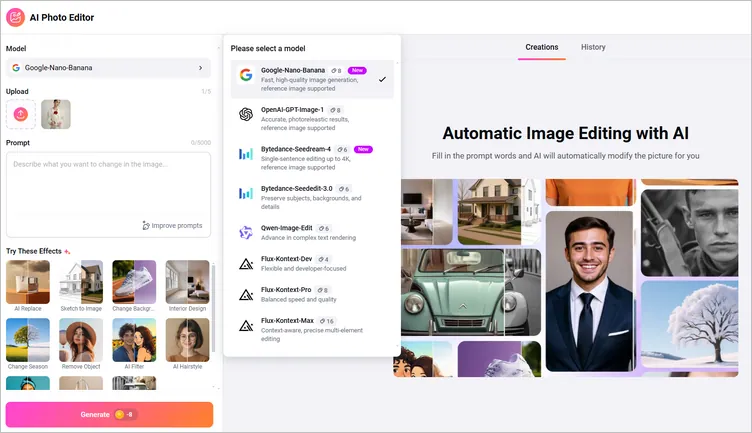Select the checked Google-Nano-Banana option
Viewport: 752px width, 433px height.
pyautogui.click(x=312, y=79)
